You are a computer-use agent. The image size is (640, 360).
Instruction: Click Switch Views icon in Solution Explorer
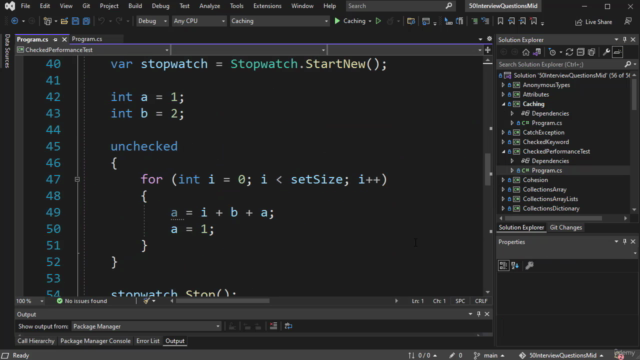(x=537, y=52)
